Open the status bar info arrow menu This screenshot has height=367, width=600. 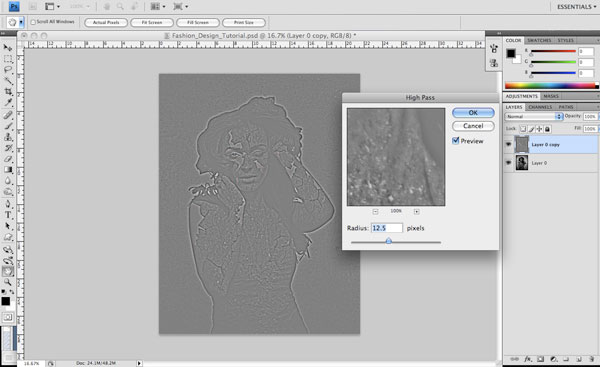point(139,363)
